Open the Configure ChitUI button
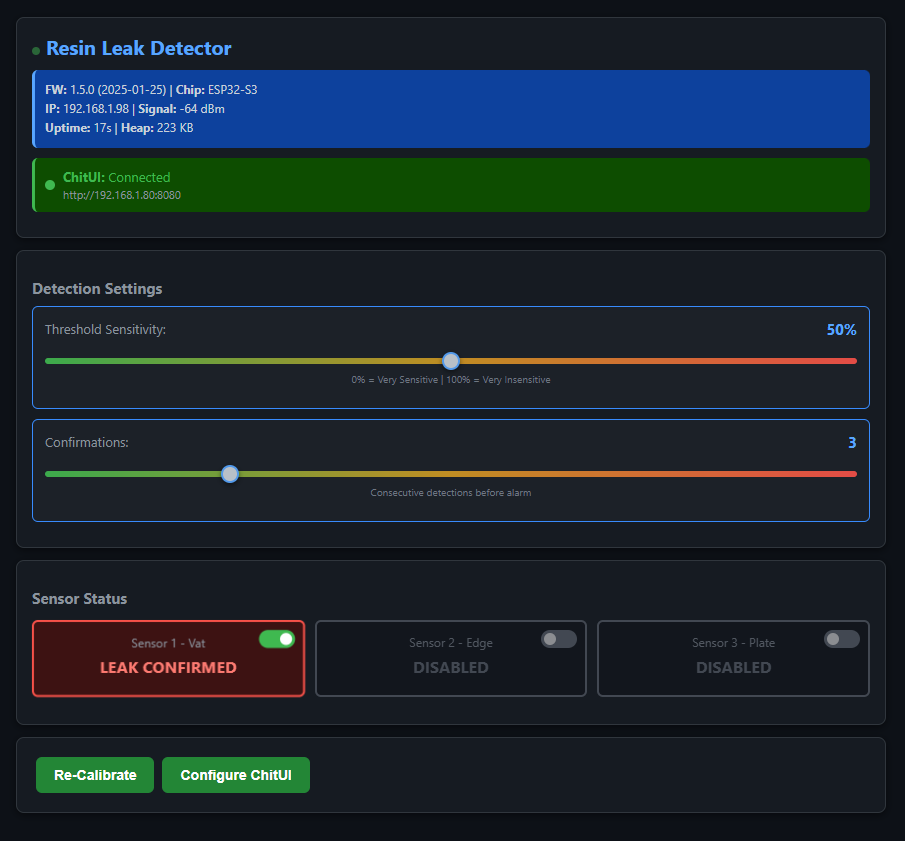Screen dimensions: 905x841 236,775
